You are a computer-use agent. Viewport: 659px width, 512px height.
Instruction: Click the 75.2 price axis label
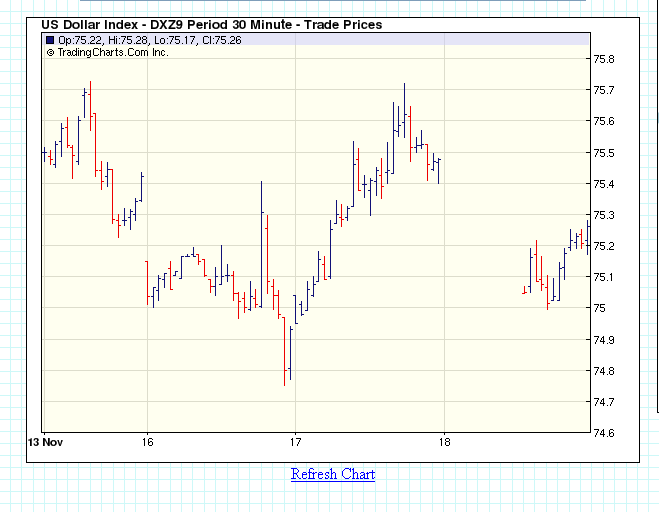604,246
